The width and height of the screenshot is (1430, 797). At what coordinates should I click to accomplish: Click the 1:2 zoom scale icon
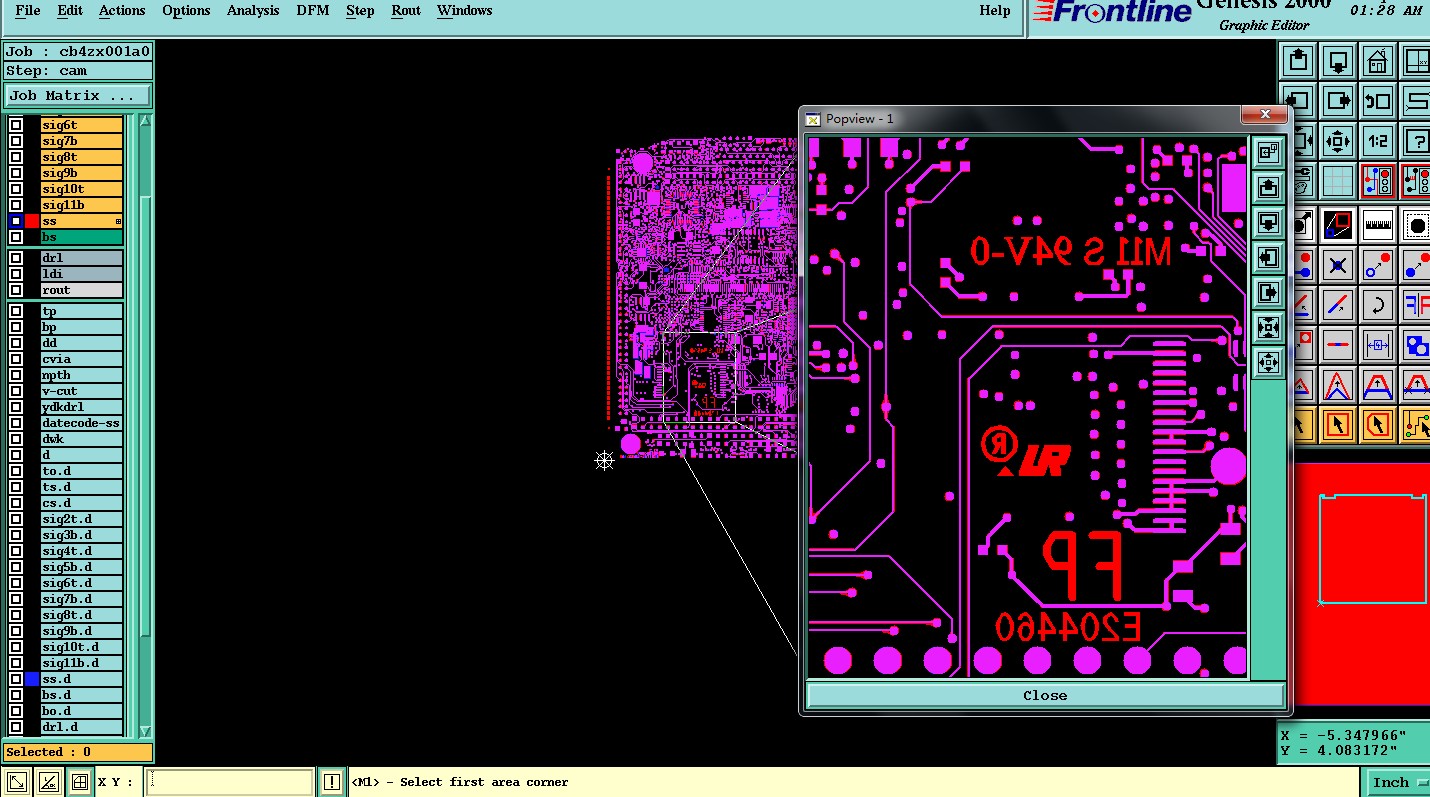pyautogui.click(x=1378, y=140)
